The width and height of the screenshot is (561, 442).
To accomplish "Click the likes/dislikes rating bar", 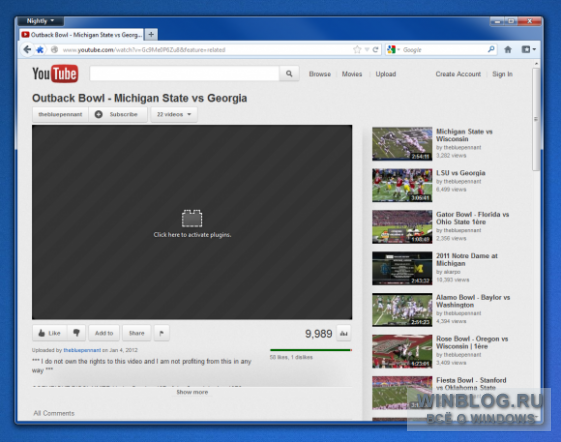I will point(311,350).
